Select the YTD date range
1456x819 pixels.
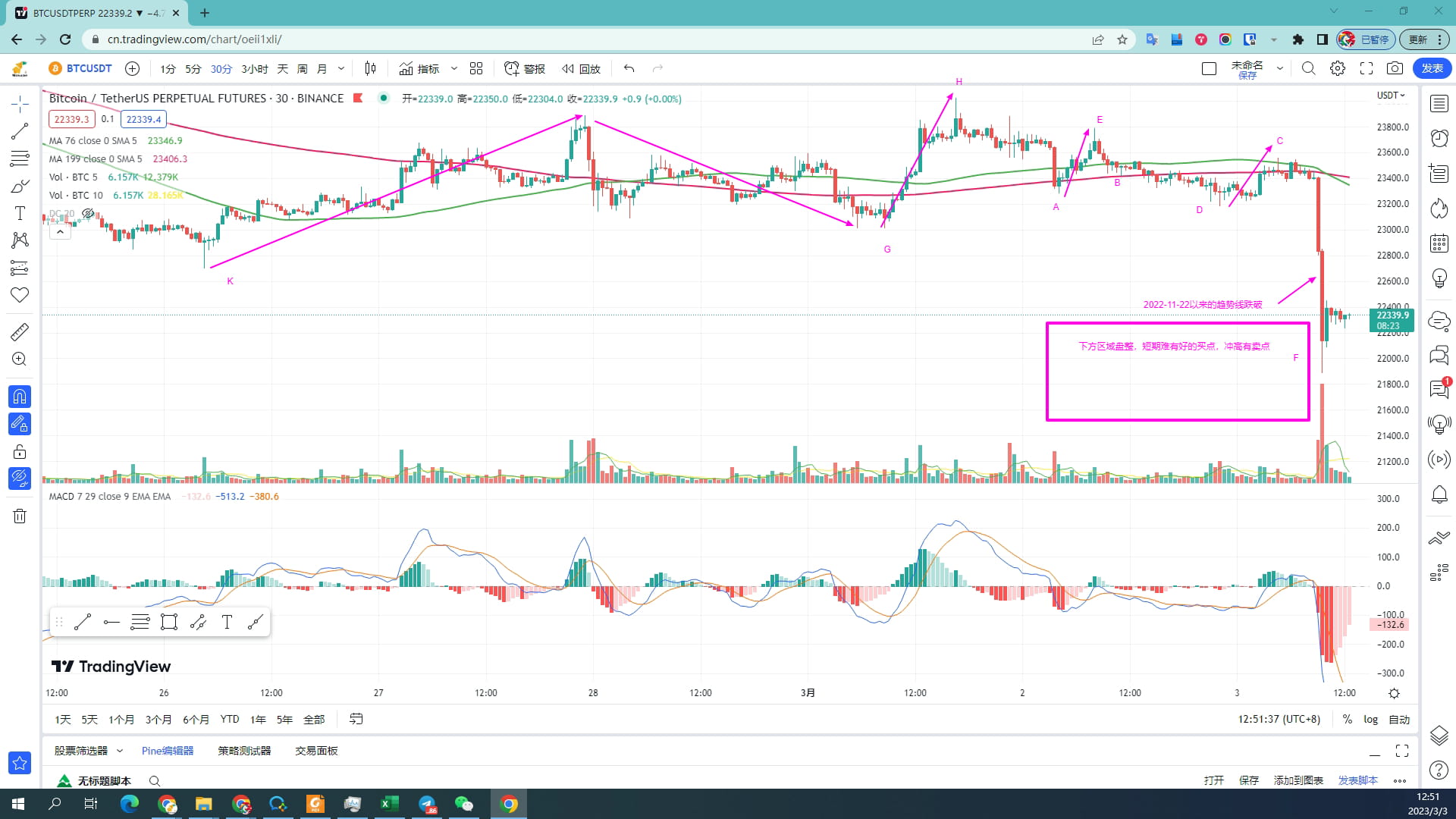230,720
